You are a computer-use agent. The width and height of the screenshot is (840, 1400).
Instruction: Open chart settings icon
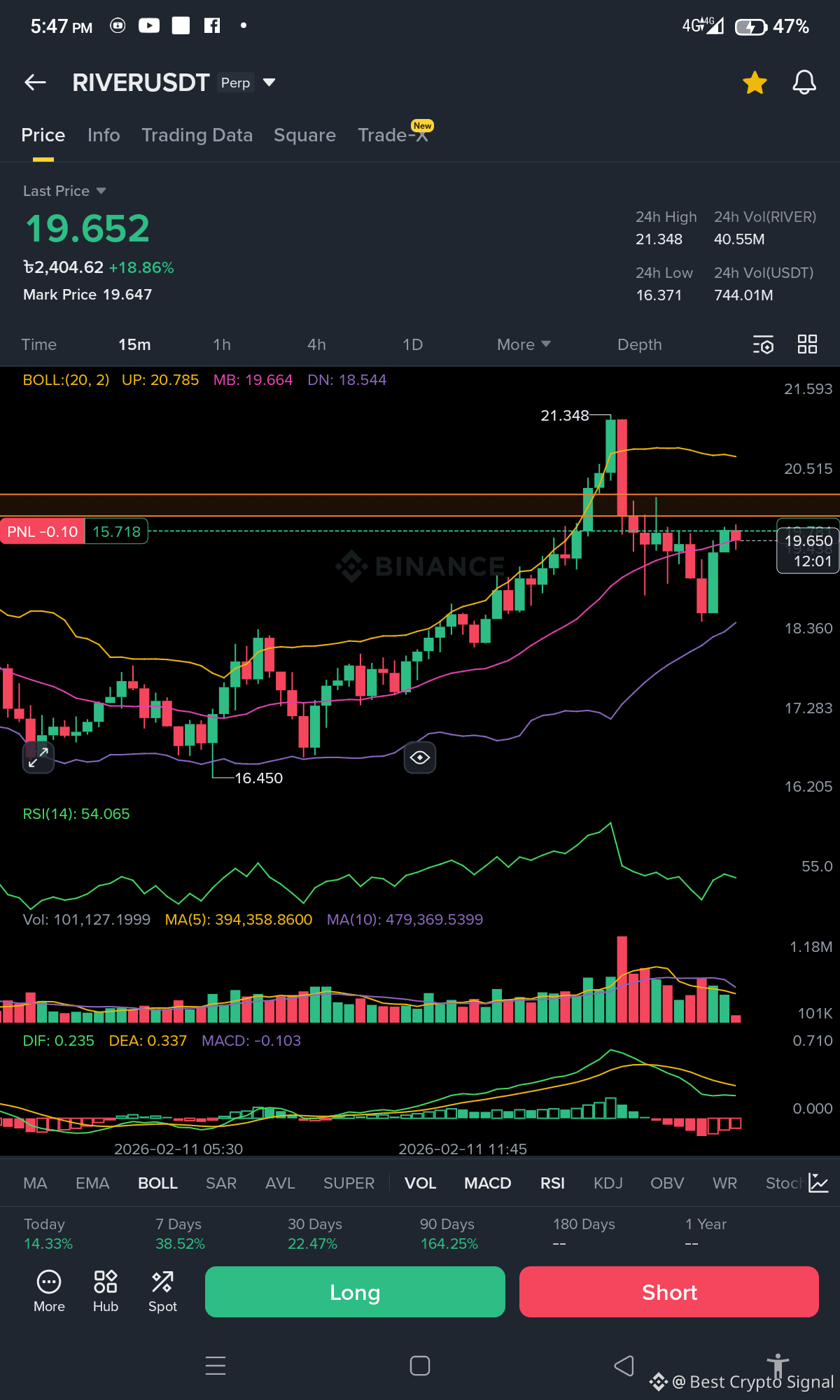(x=763, y=344)
